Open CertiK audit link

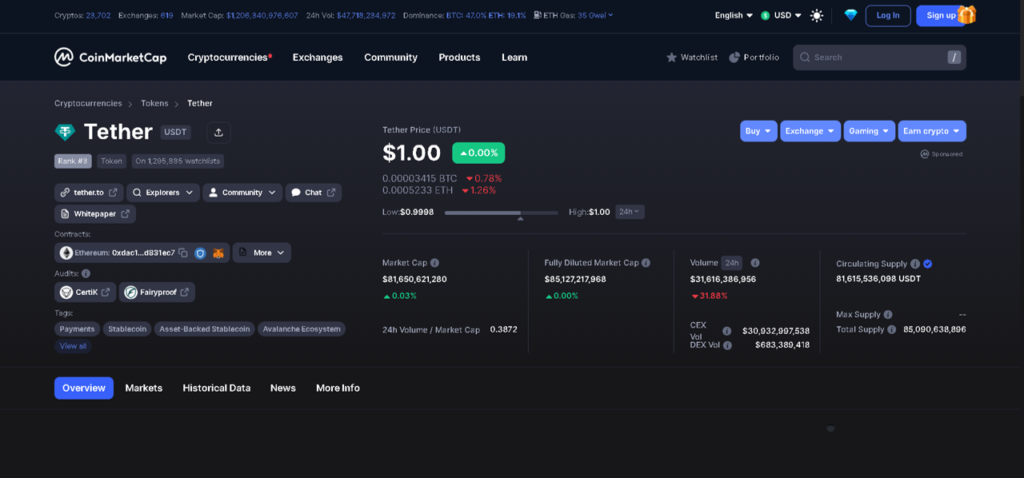86,292
